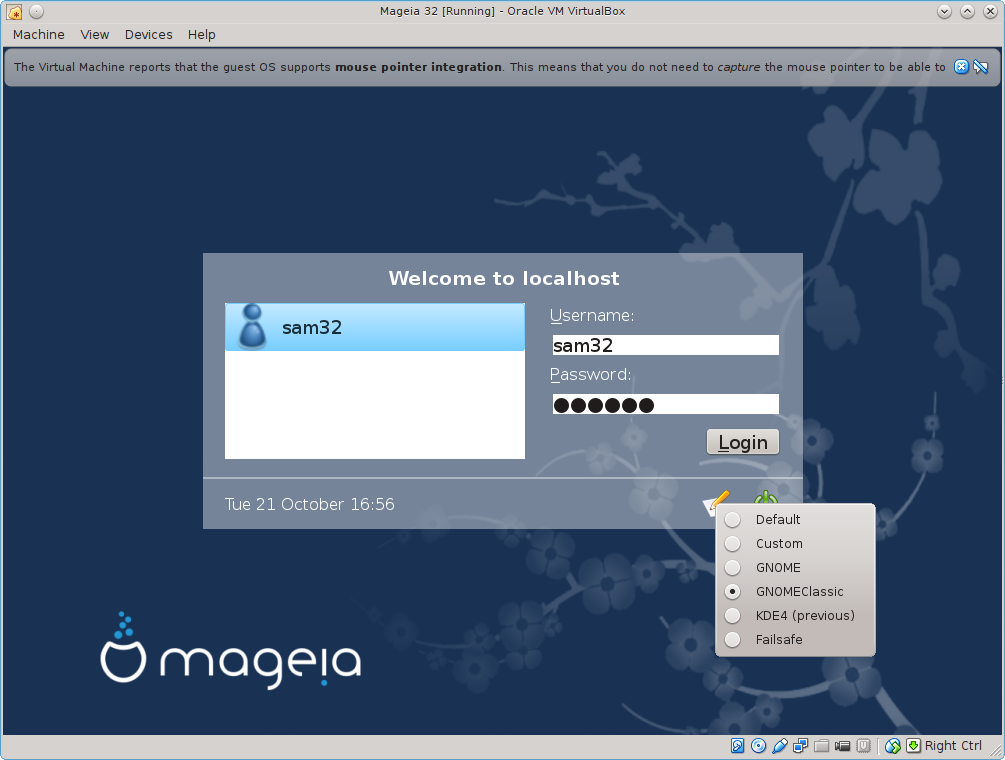Screen dimensions: 1005x760
Task: Click the Username input field
Action: tap(665, 345)
